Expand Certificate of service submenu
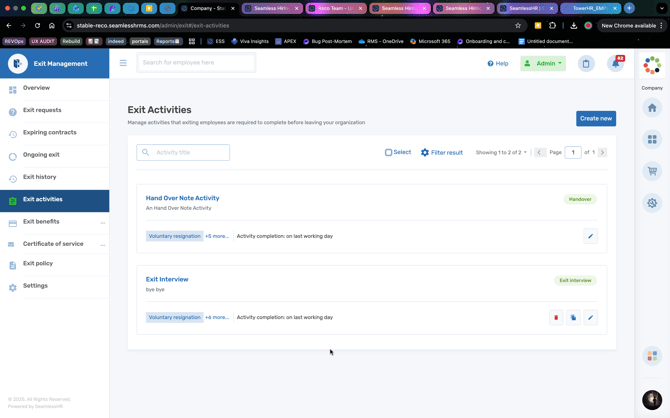Viewport: 670px width, 418px height. click(102, 244)
